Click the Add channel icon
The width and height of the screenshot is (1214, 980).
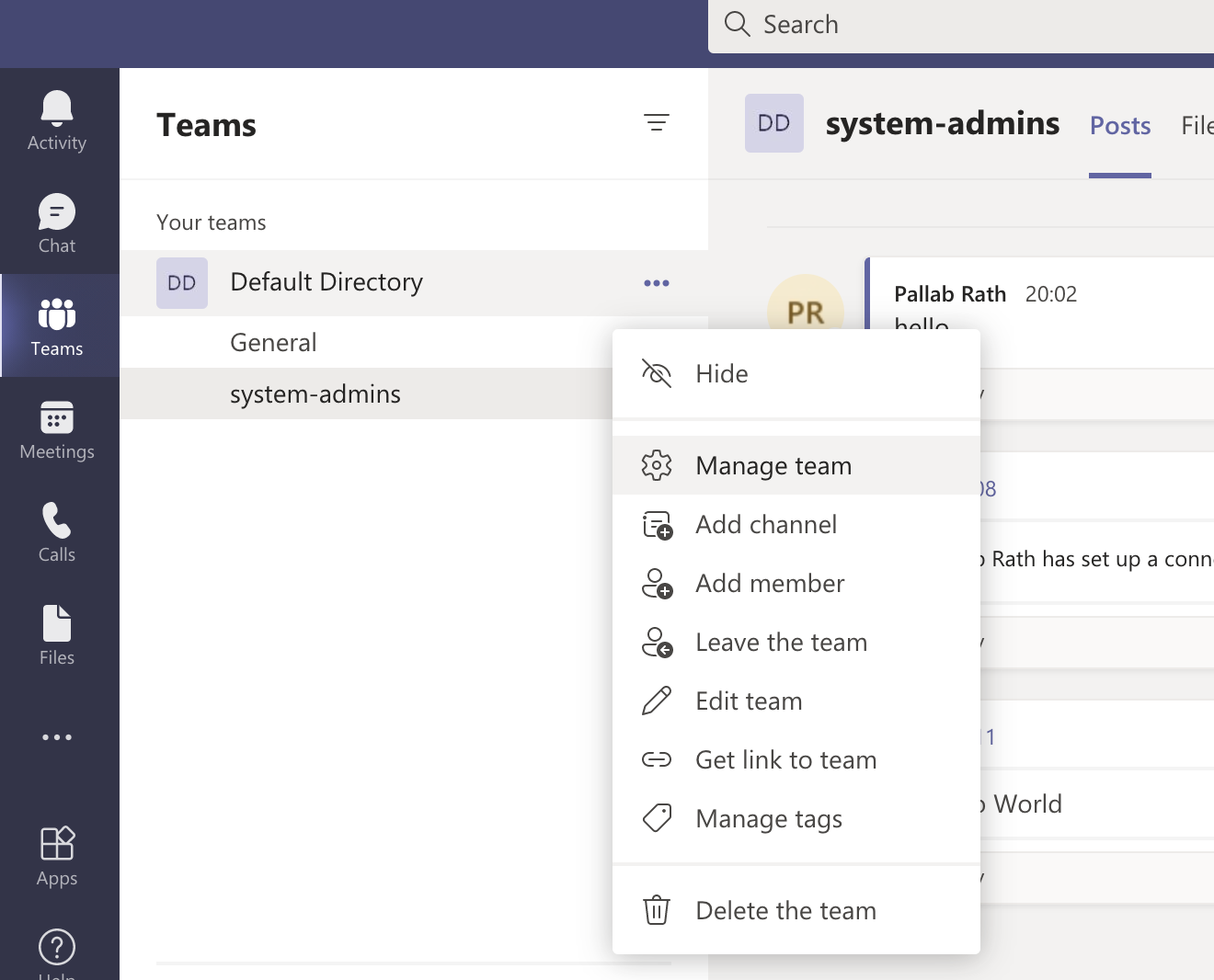click(657, 525)
